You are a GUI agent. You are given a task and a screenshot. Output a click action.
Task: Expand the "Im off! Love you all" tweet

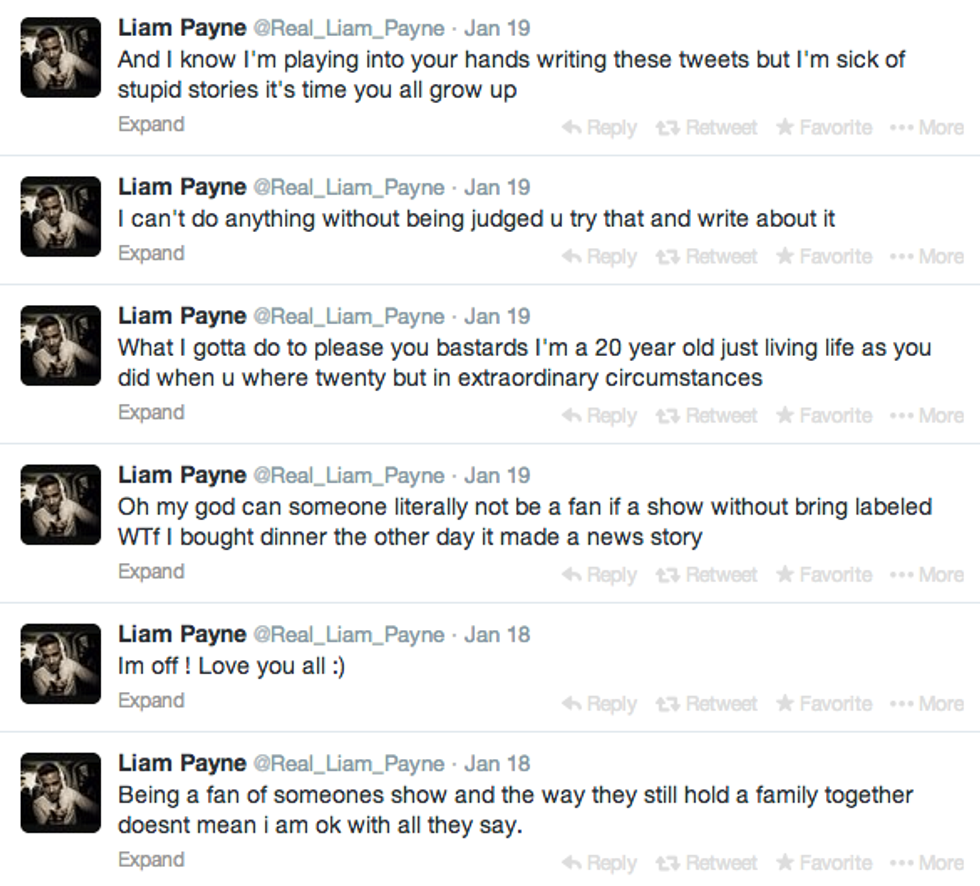(x=150, y=701)
